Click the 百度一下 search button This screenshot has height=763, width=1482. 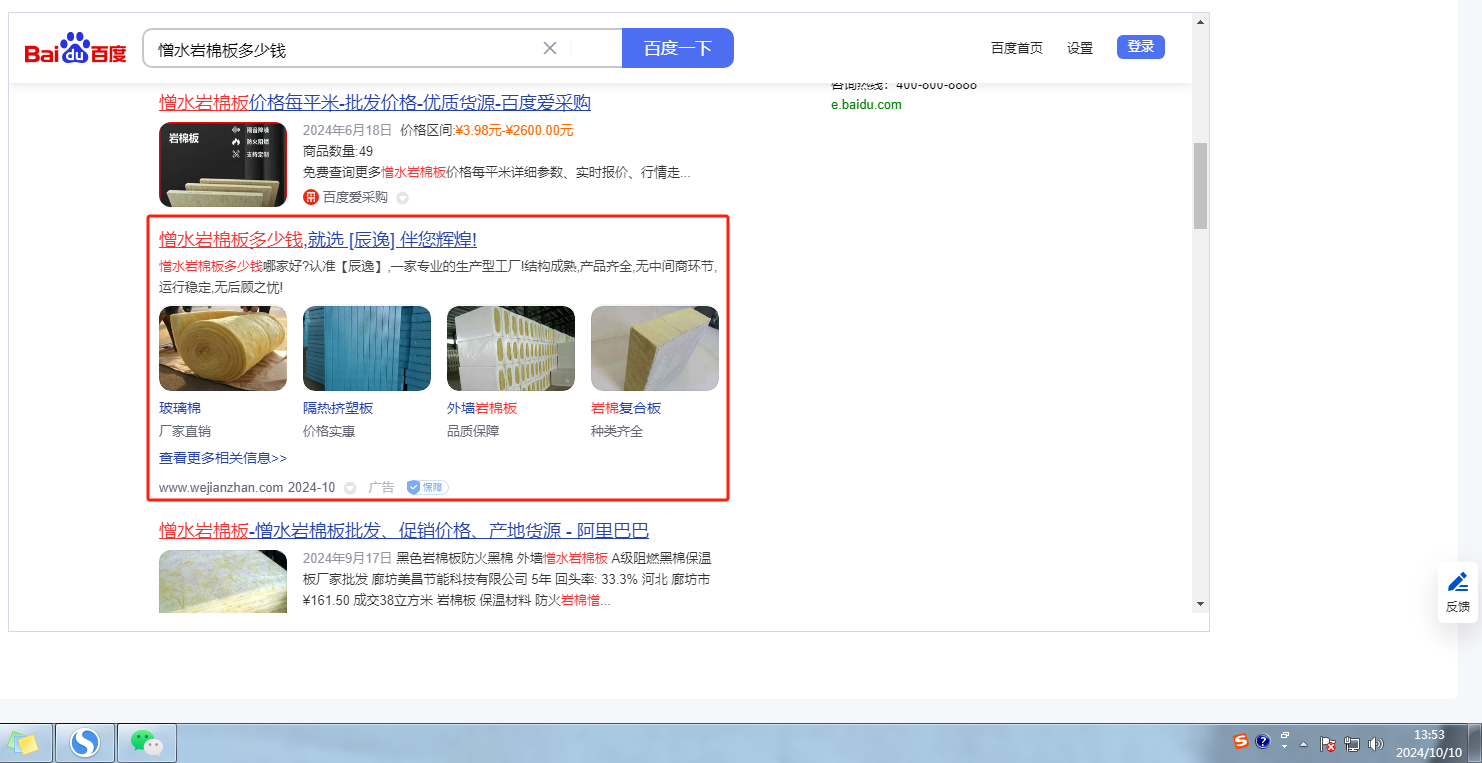pyautogui.click(x=678, y=48)
